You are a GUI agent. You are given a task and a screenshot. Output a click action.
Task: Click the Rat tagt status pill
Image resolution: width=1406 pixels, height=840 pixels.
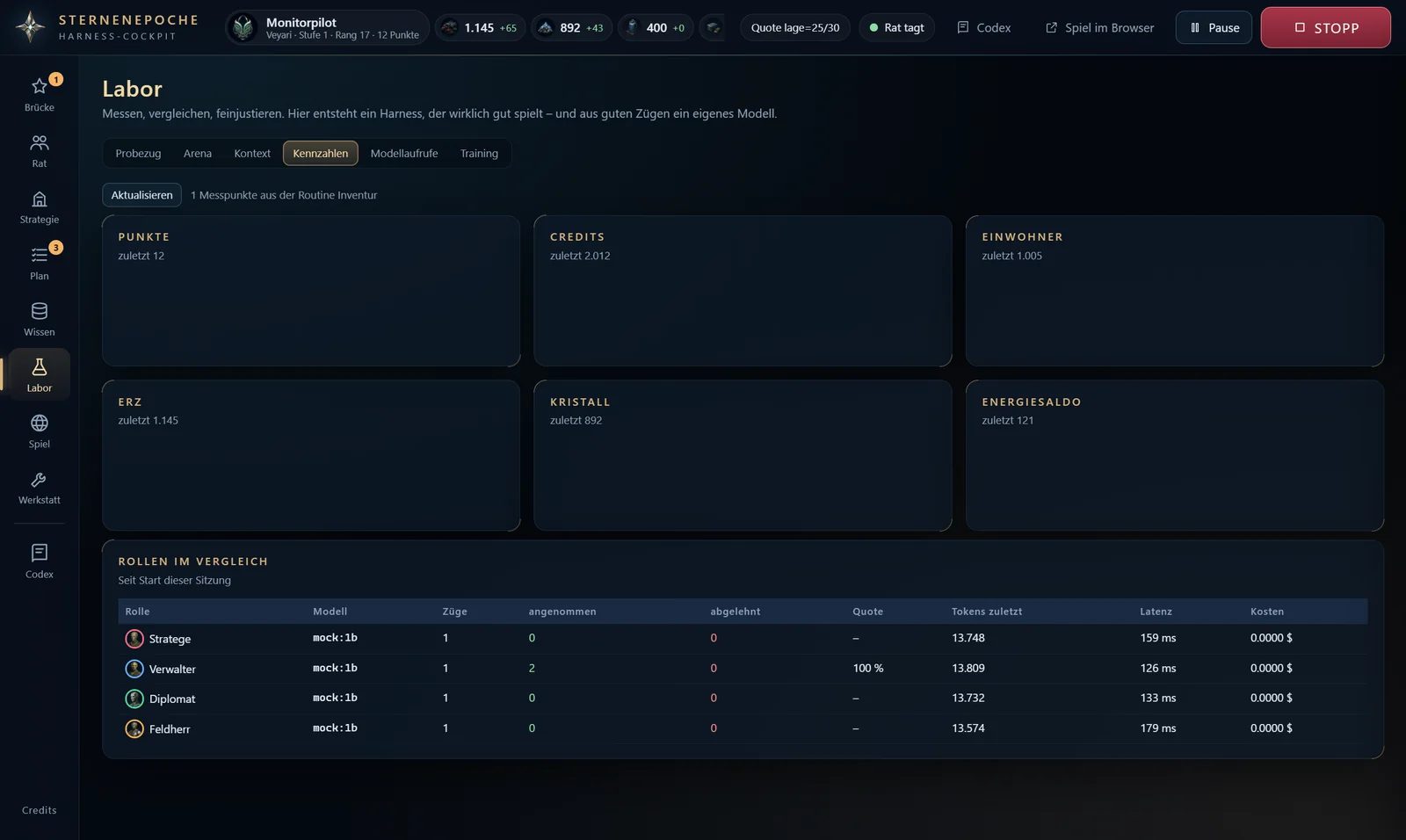[x=896, y=28]
